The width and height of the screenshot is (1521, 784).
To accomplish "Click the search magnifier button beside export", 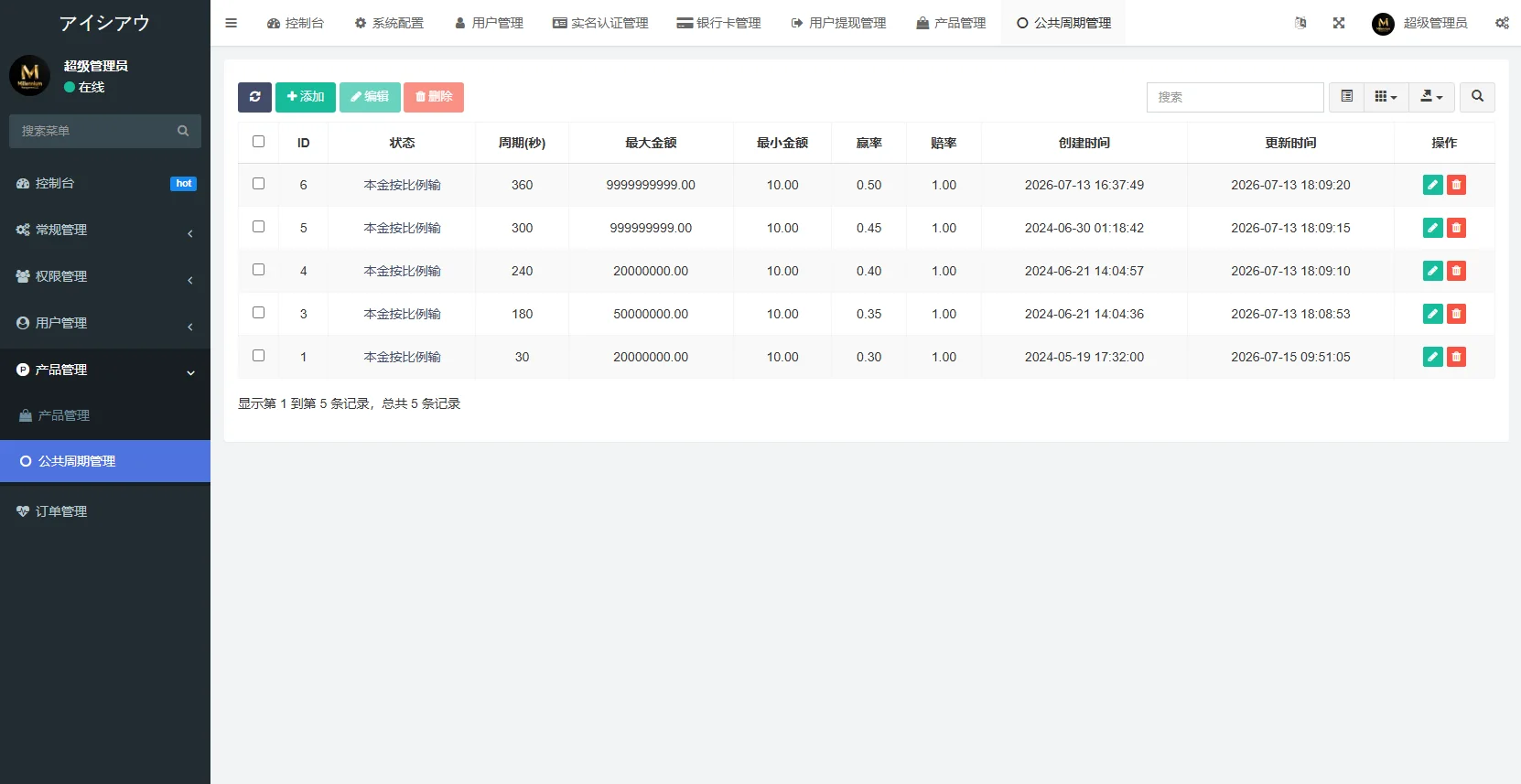I will point(1477,97).
